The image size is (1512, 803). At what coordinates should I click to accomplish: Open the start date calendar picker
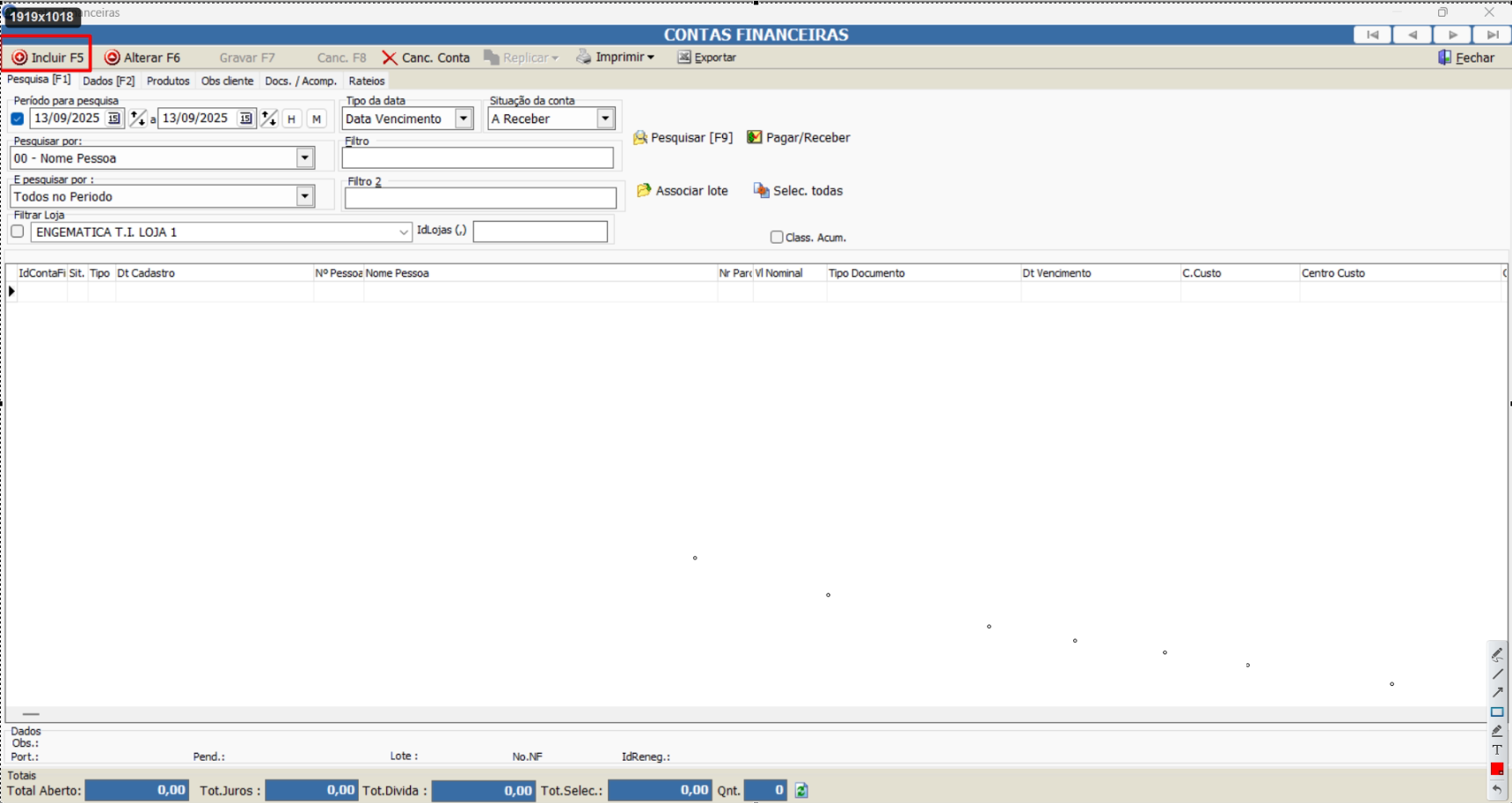pyautogui.click(x=113, y=119)
